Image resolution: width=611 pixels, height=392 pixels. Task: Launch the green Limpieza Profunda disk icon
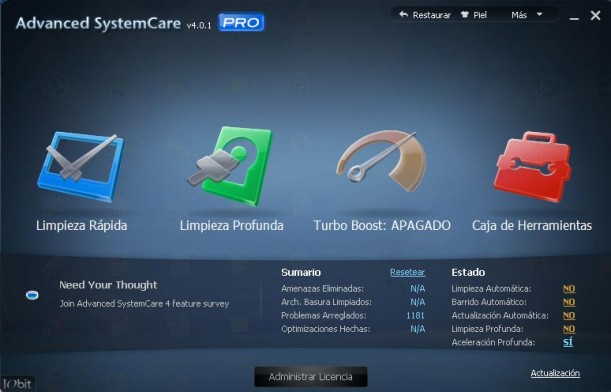click(x=230, y=166)
